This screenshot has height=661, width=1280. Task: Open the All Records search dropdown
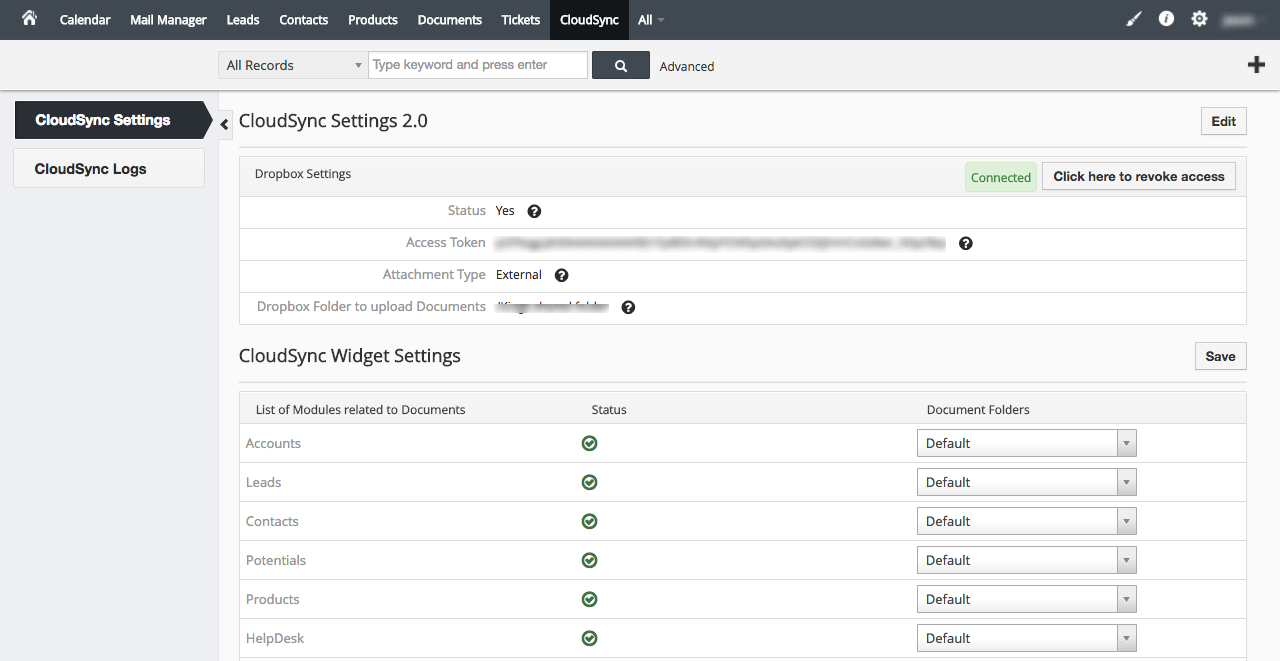coord(292,65)
